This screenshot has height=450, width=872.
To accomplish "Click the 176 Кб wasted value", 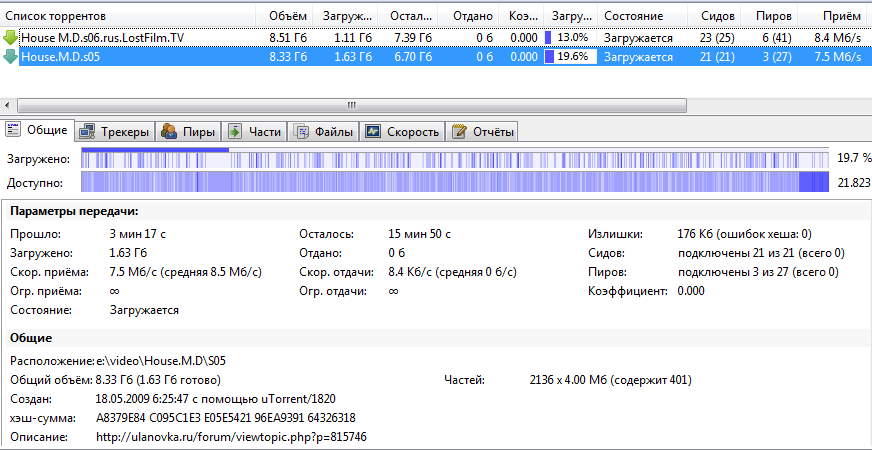I will point(745,234).
